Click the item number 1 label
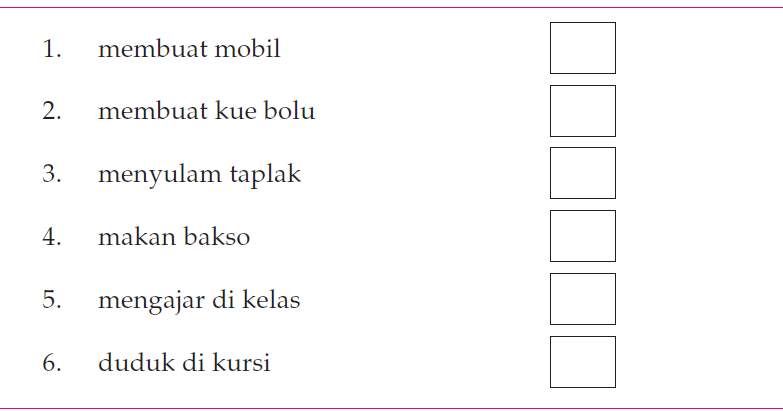Image resolution: width=783 pixels, height=411 pixels. pyautogui.click(x=52, y=49)
